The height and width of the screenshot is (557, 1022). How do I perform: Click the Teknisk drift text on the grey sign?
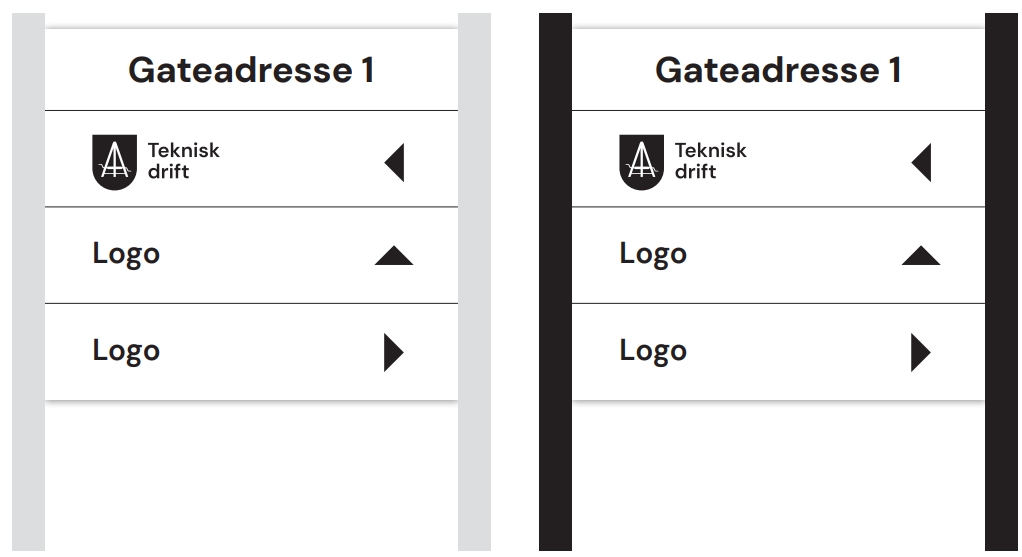coord(184,161)
